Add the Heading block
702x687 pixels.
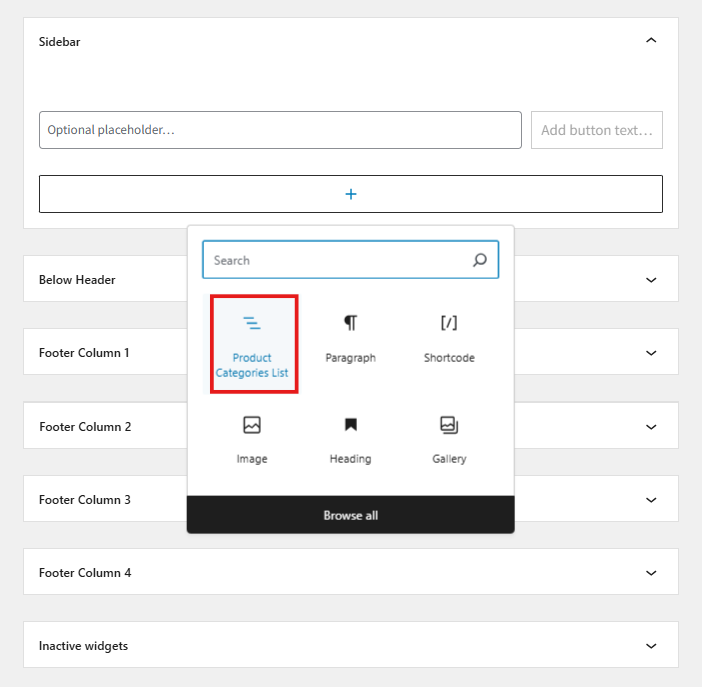point(350,439)
